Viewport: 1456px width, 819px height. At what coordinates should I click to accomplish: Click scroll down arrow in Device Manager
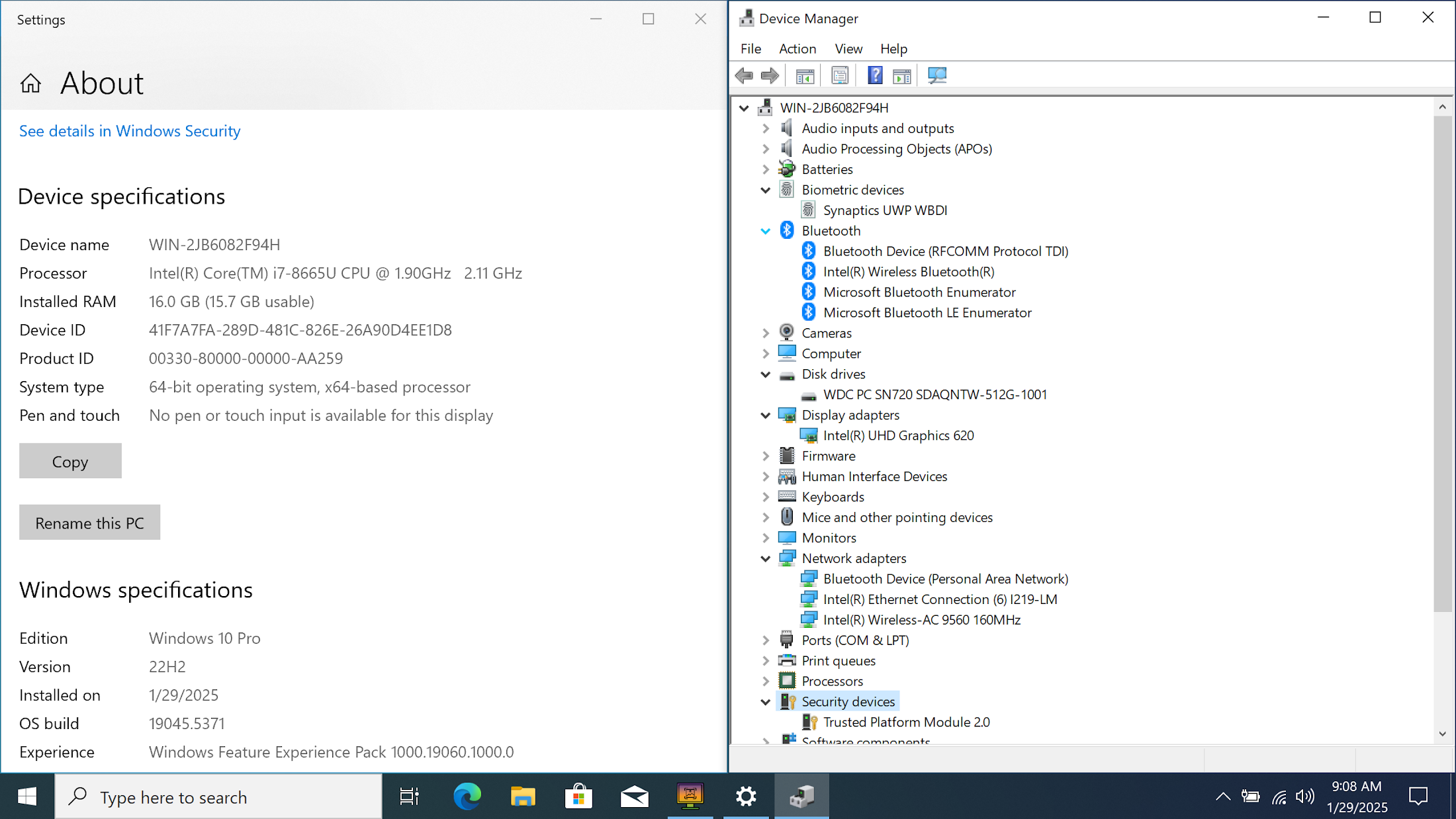pyautogui.click(x=1443, y=734)
